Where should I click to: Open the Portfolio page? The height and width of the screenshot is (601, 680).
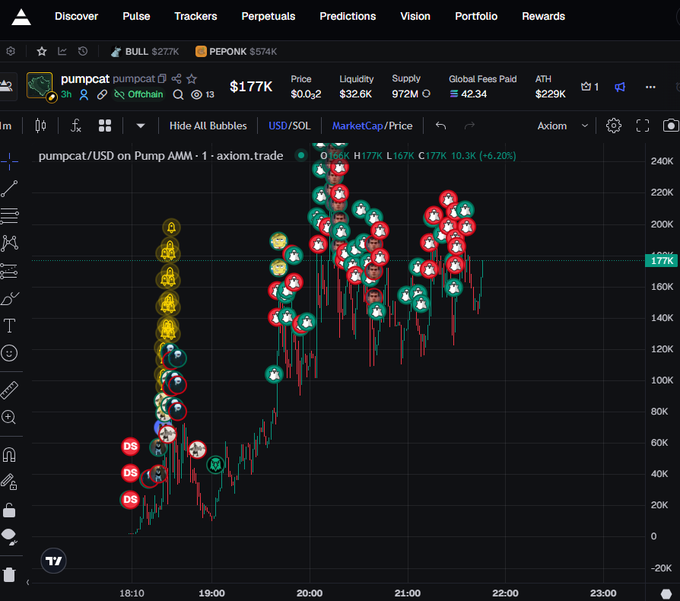476,16
